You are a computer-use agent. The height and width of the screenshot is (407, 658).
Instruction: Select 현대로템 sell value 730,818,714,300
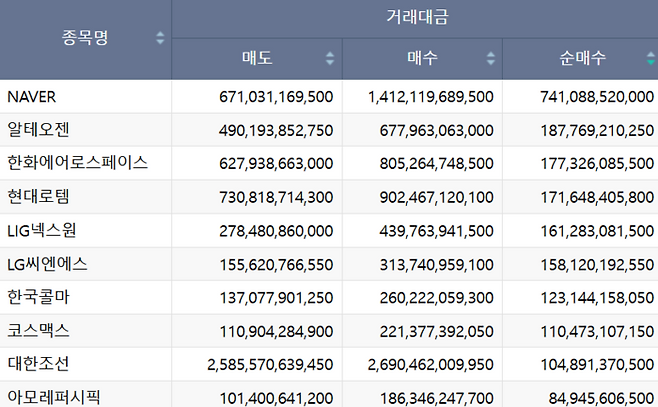tap(276, 197)
